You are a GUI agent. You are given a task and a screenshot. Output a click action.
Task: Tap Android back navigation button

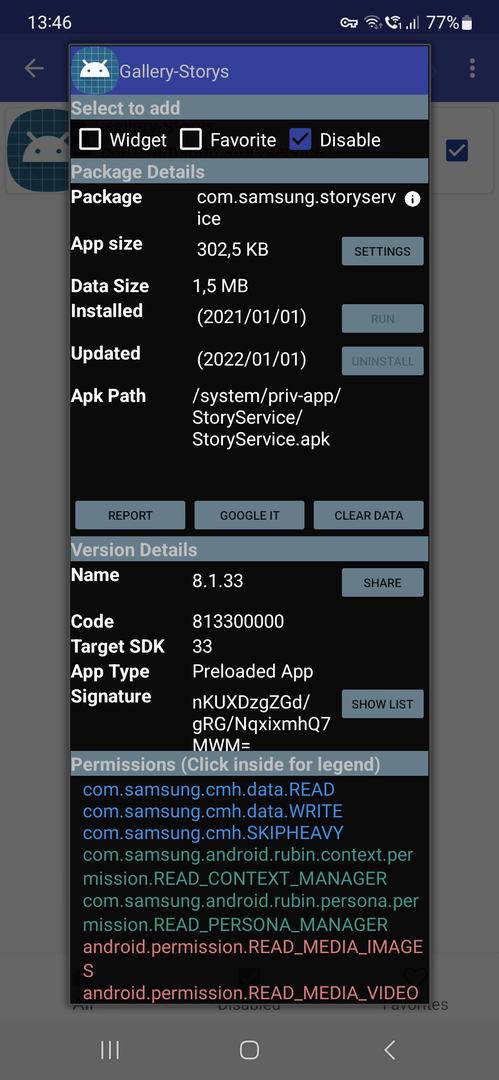[x=389, y=1050]
